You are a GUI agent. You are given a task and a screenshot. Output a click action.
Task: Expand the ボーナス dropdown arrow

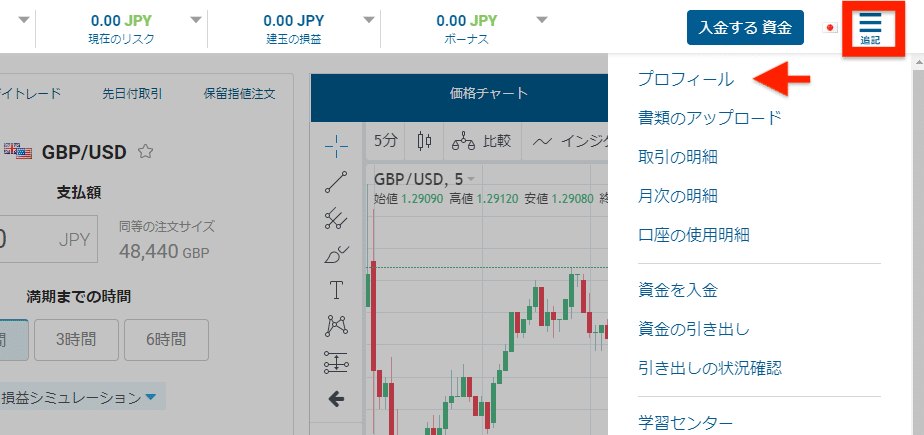pyautogui.click(x=542, y=21)
